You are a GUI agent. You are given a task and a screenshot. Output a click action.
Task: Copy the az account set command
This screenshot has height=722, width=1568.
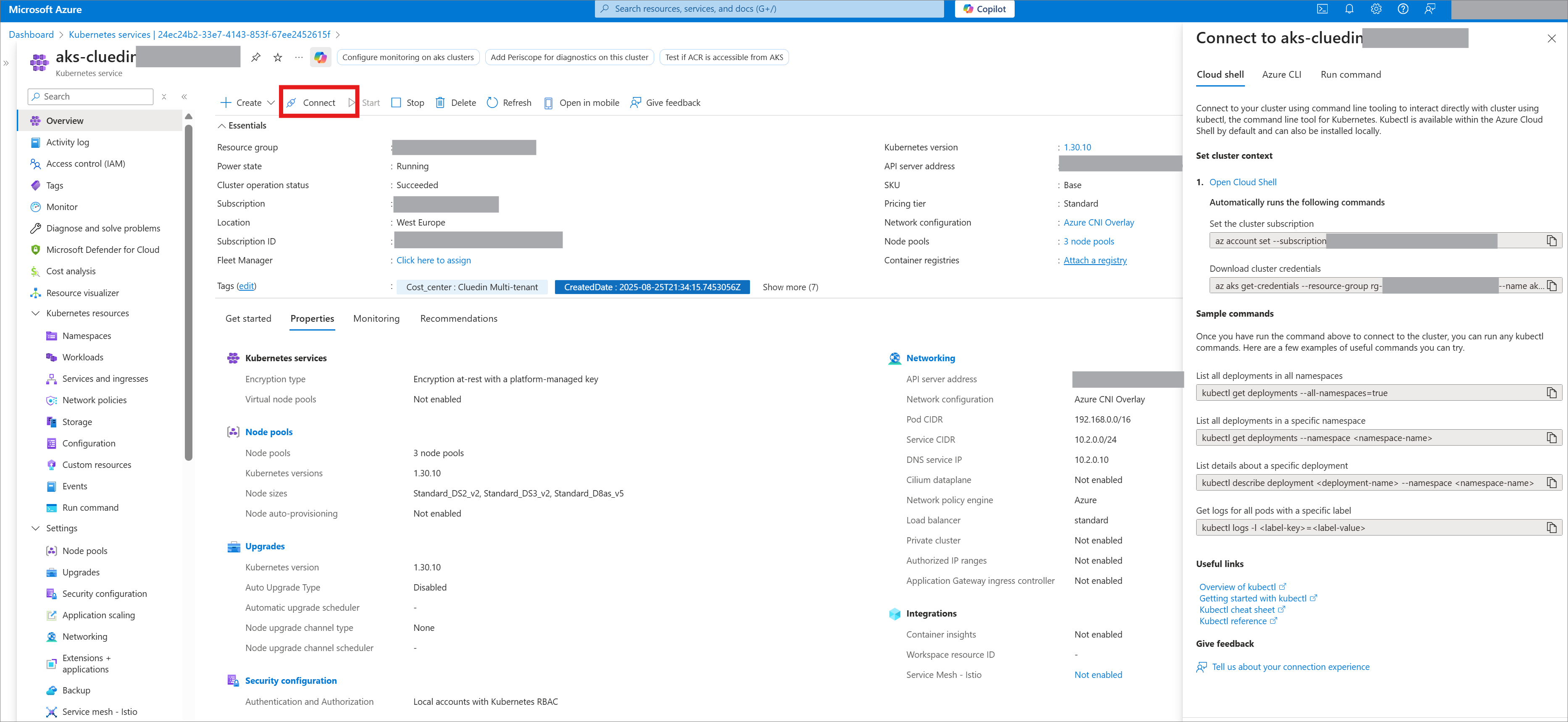pyautogui.click(x=1551, y=241)
